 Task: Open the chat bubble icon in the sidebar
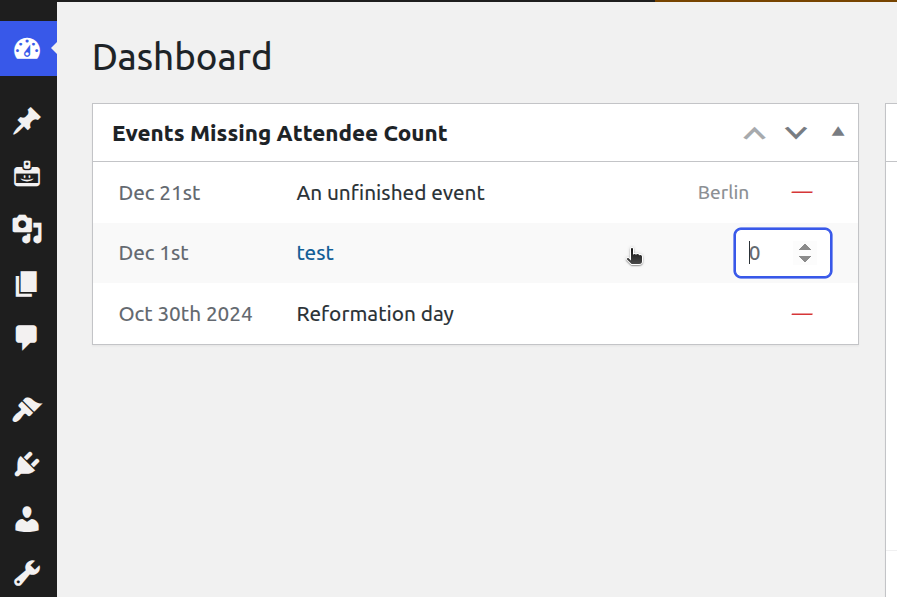pyautogui.click(x=26, y=337)
